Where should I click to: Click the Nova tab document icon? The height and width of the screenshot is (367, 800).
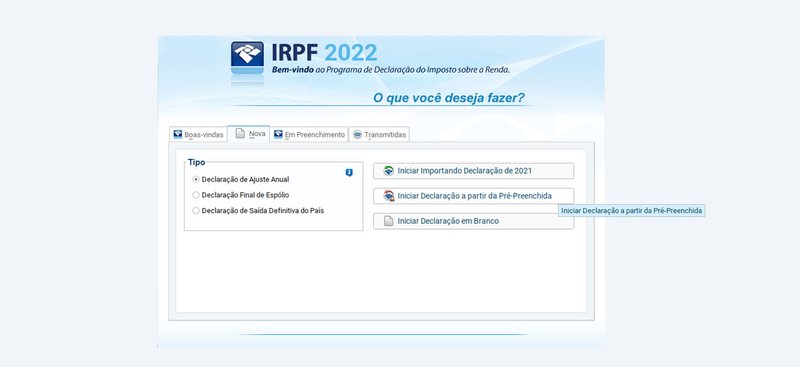point(240,134)
